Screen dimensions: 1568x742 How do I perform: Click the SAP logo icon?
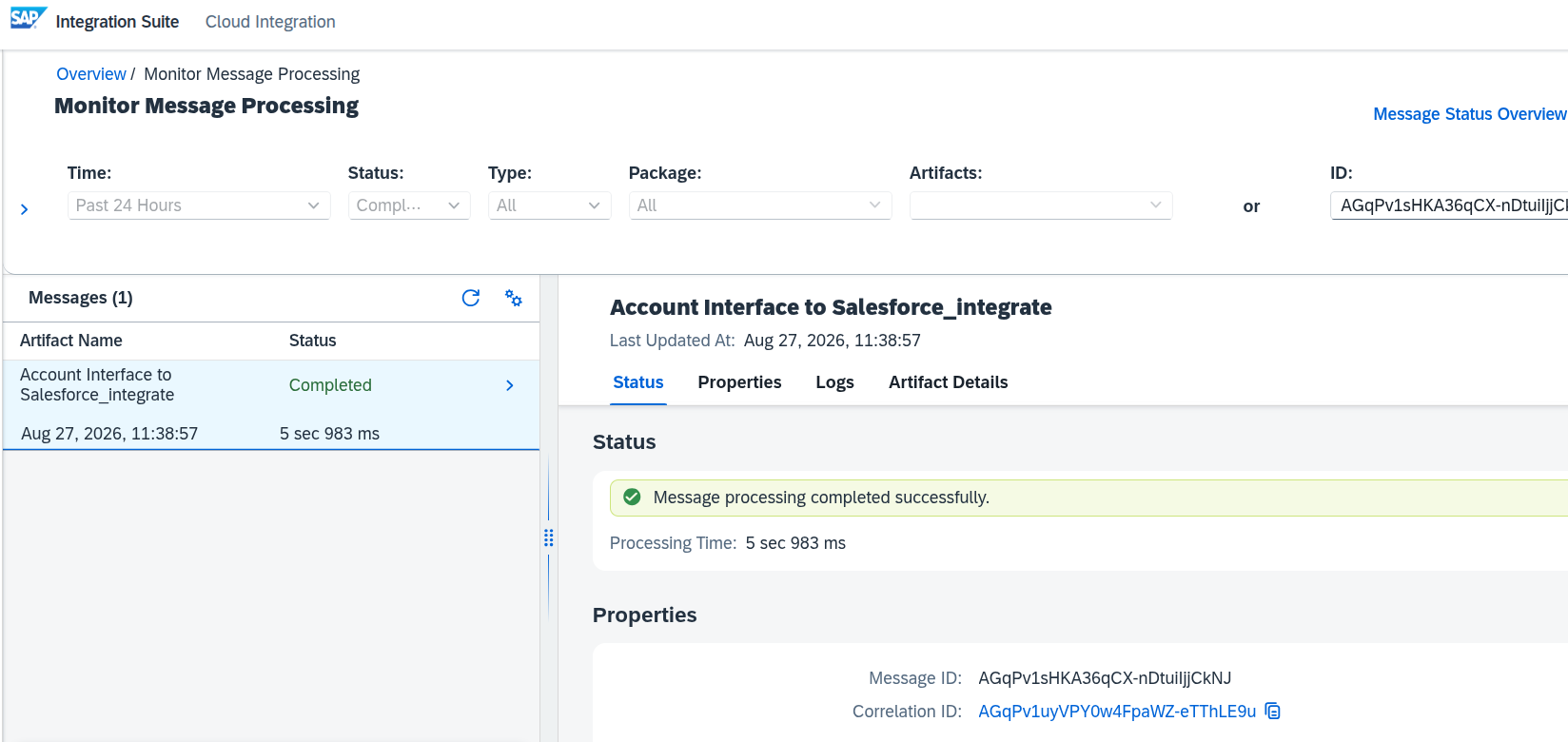point(29,19)
